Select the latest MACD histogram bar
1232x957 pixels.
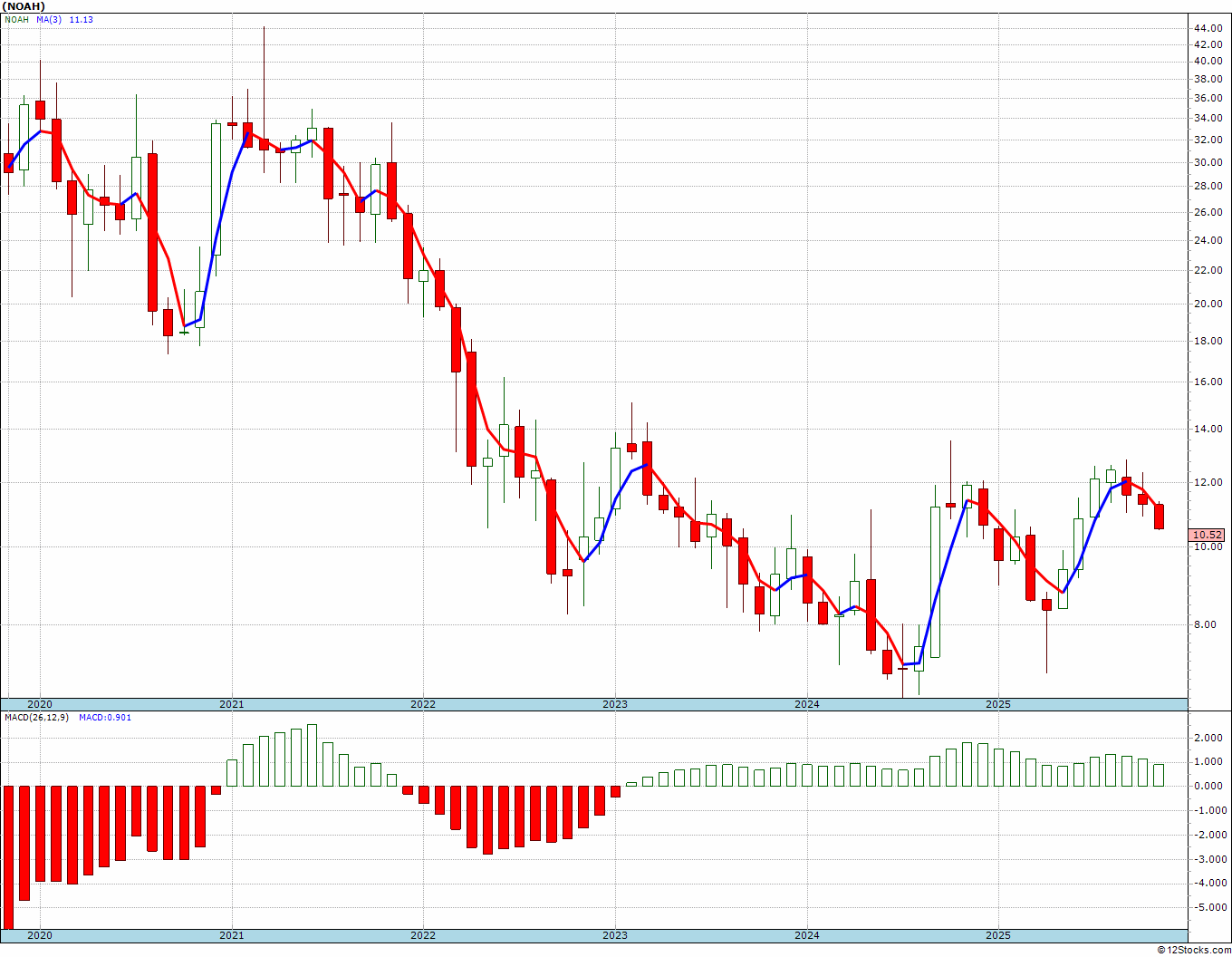(x=1159, y=775)
